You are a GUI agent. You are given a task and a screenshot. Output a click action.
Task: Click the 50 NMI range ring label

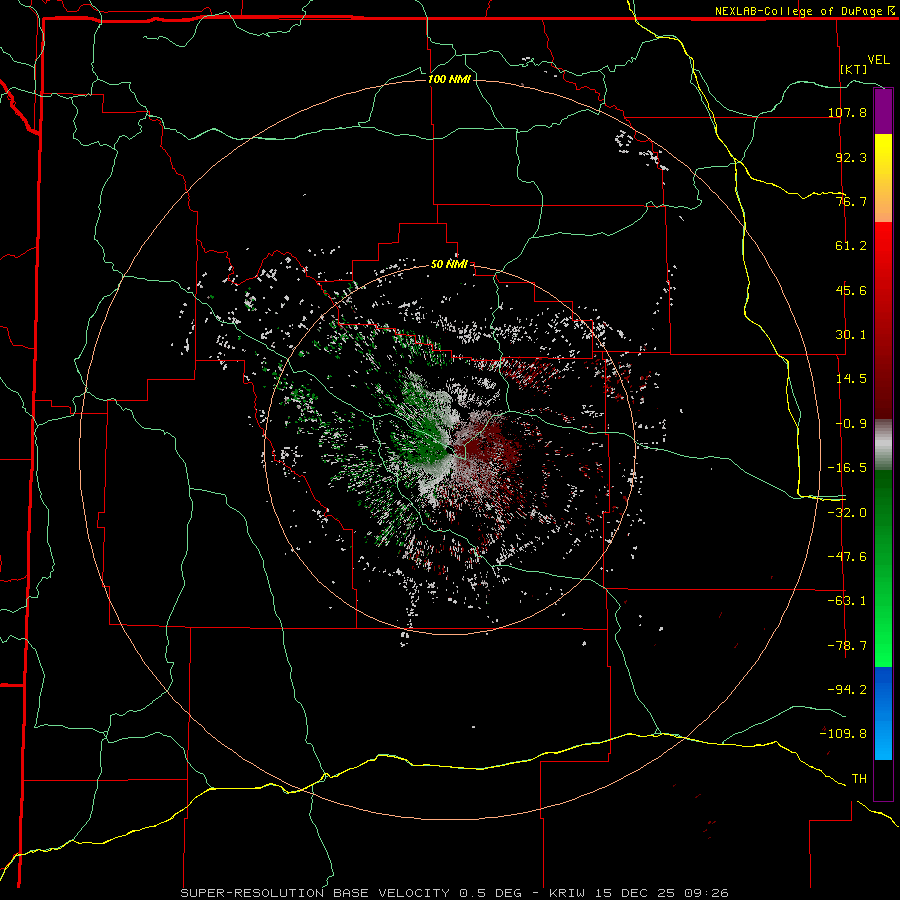[x=449, y=264]
